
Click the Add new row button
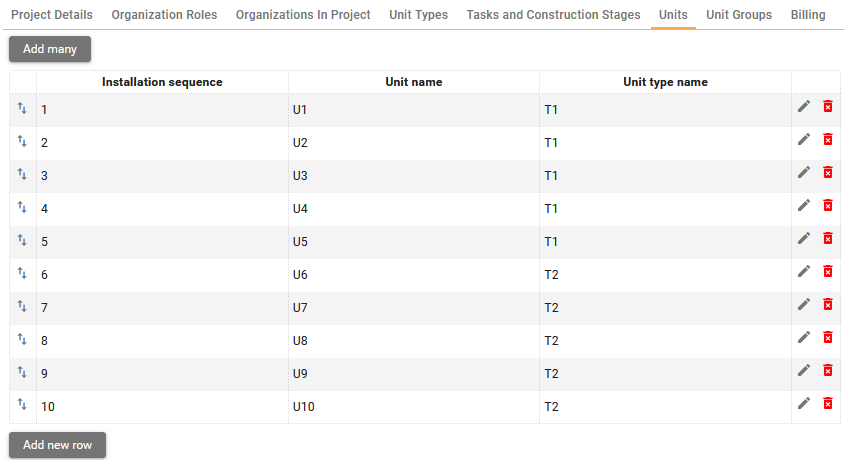click(x=57, y=445)
